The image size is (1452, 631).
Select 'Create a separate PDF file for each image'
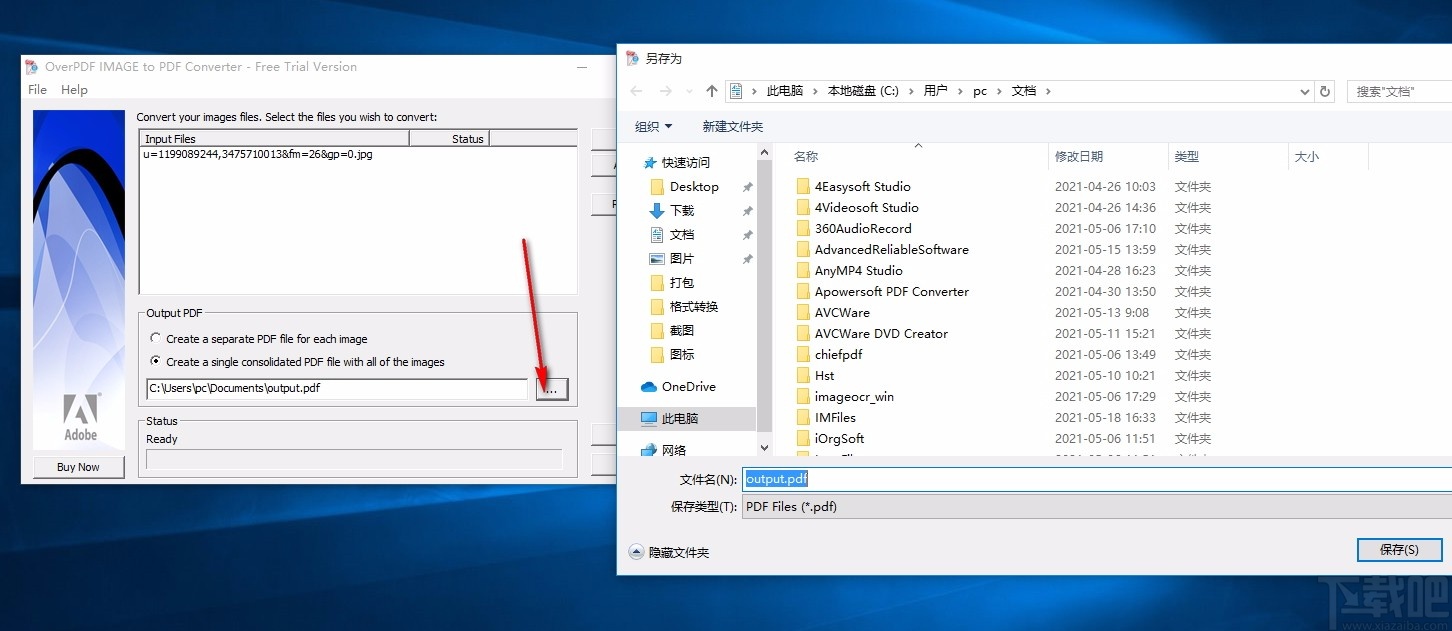156,339
